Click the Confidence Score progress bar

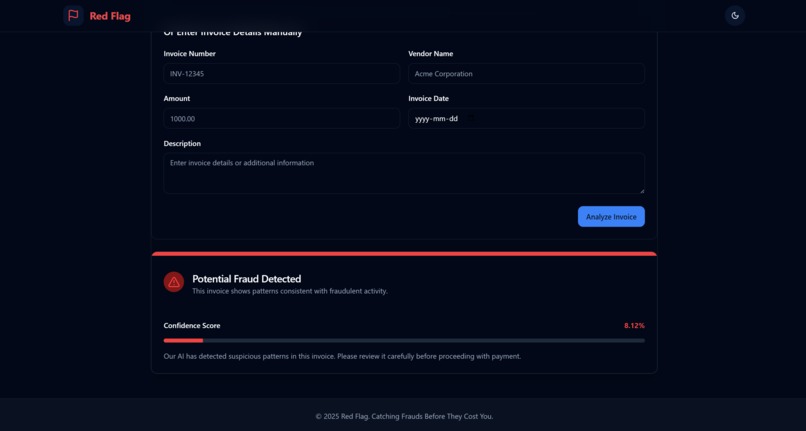coord(404,340)
